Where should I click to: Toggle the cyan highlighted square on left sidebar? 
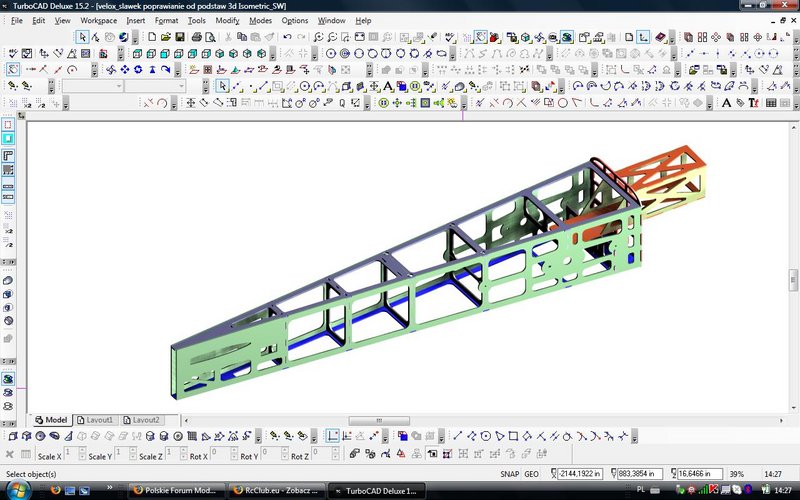(8, 139)
